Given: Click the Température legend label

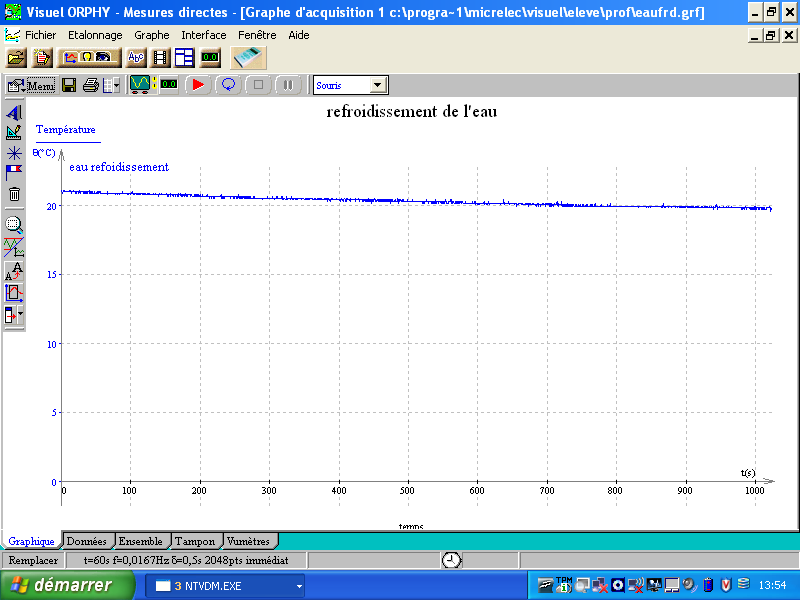Looking at the screenshot, I should [x=66, y=130].
